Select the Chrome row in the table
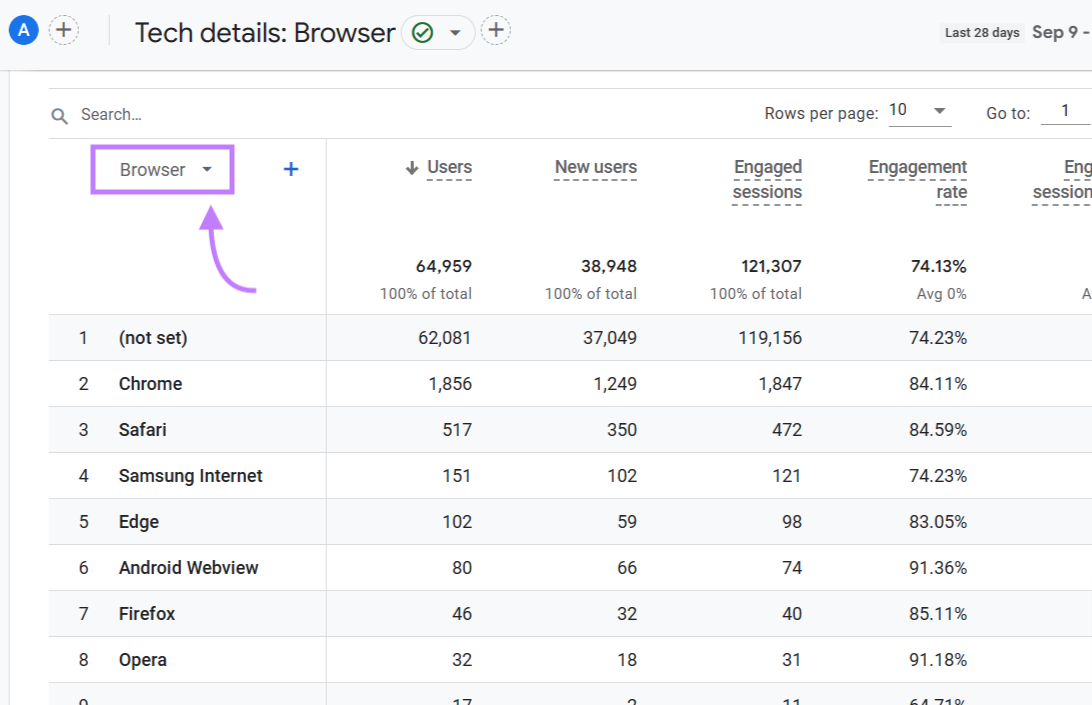1092x705 pixels. point(150,383)
